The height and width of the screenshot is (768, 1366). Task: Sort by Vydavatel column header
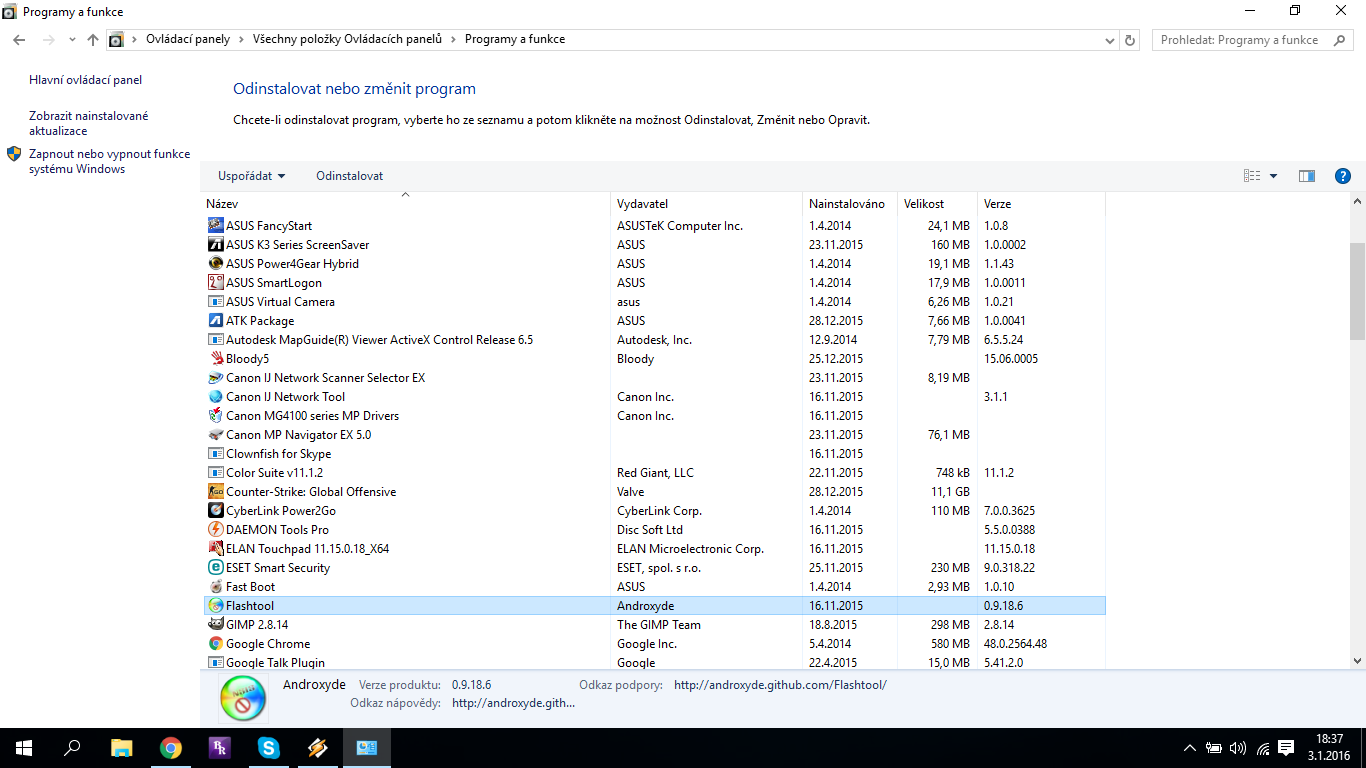click(x=706, y=204)
